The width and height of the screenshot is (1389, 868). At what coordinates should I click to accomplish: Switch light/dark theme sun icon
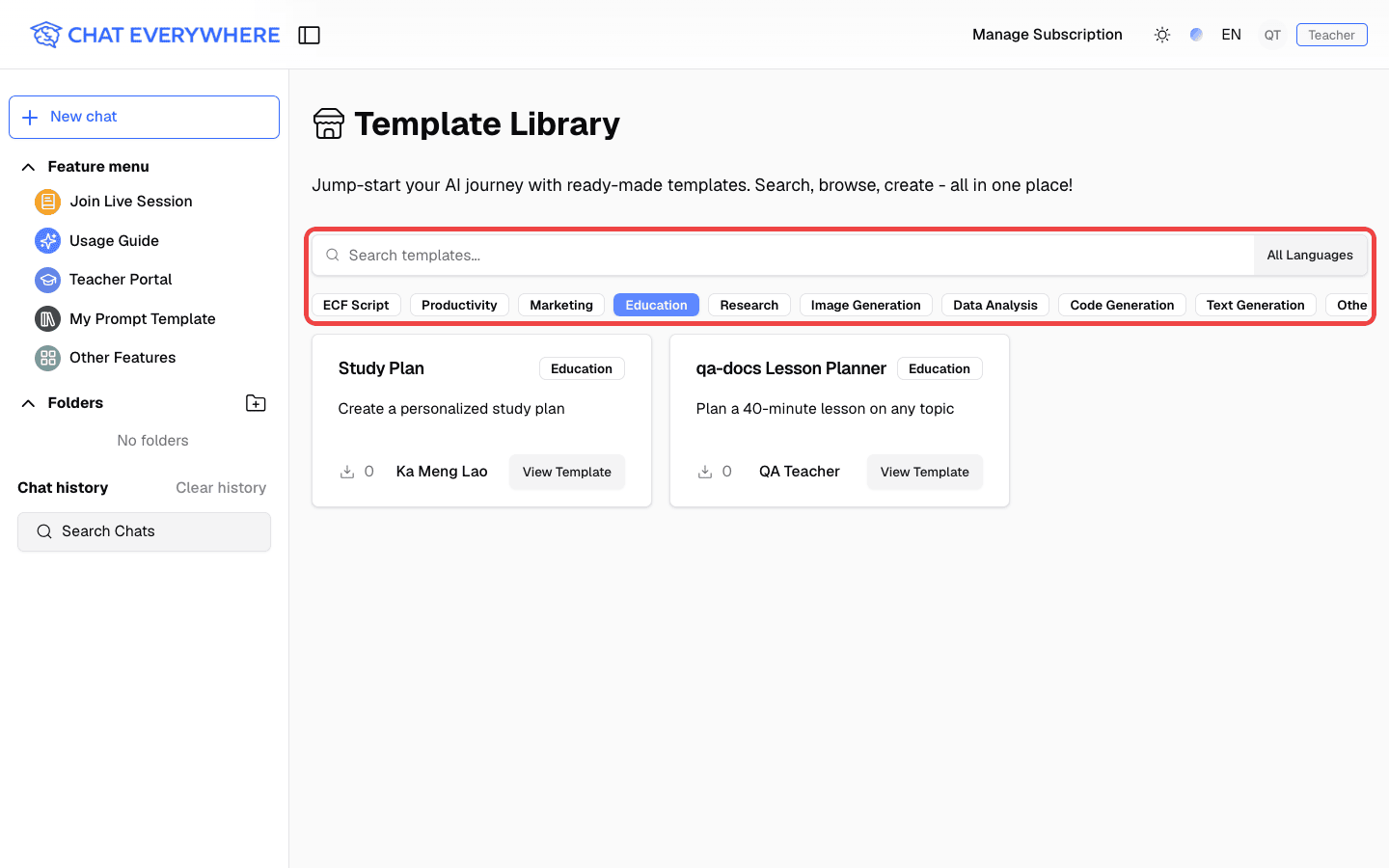tap(1162, 35)
